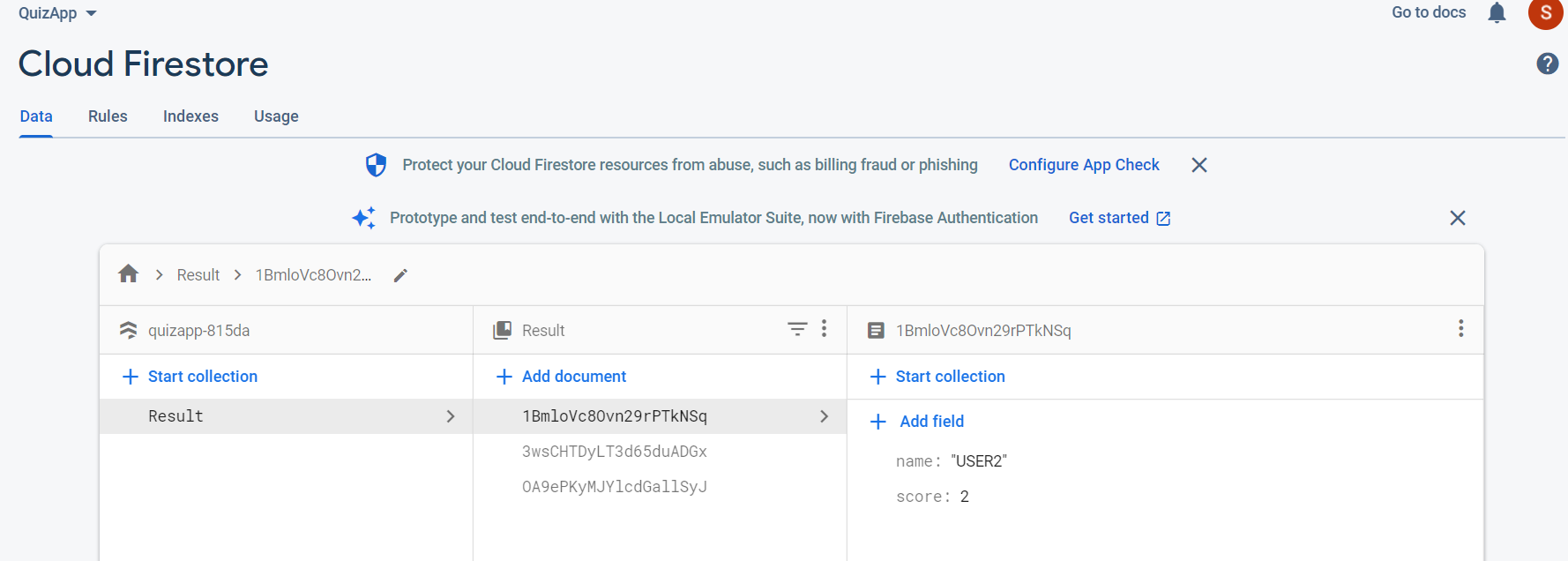Expand chevron of document 1BmloVc8Ovn29rPTkNSq
1568x561 pixels.
click(x=825, y=416)
